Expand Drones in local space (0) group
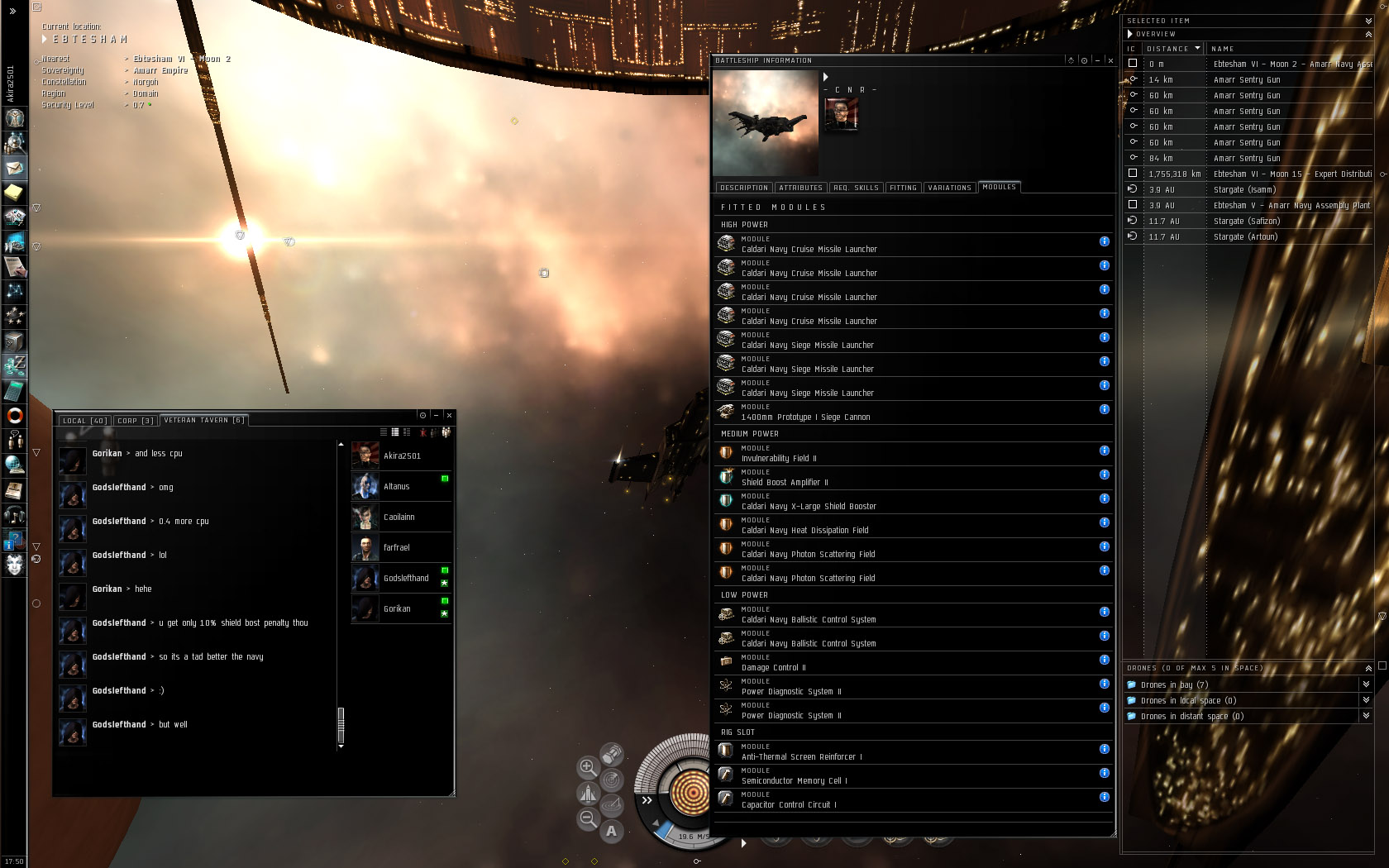 (x=1366, y=700)
